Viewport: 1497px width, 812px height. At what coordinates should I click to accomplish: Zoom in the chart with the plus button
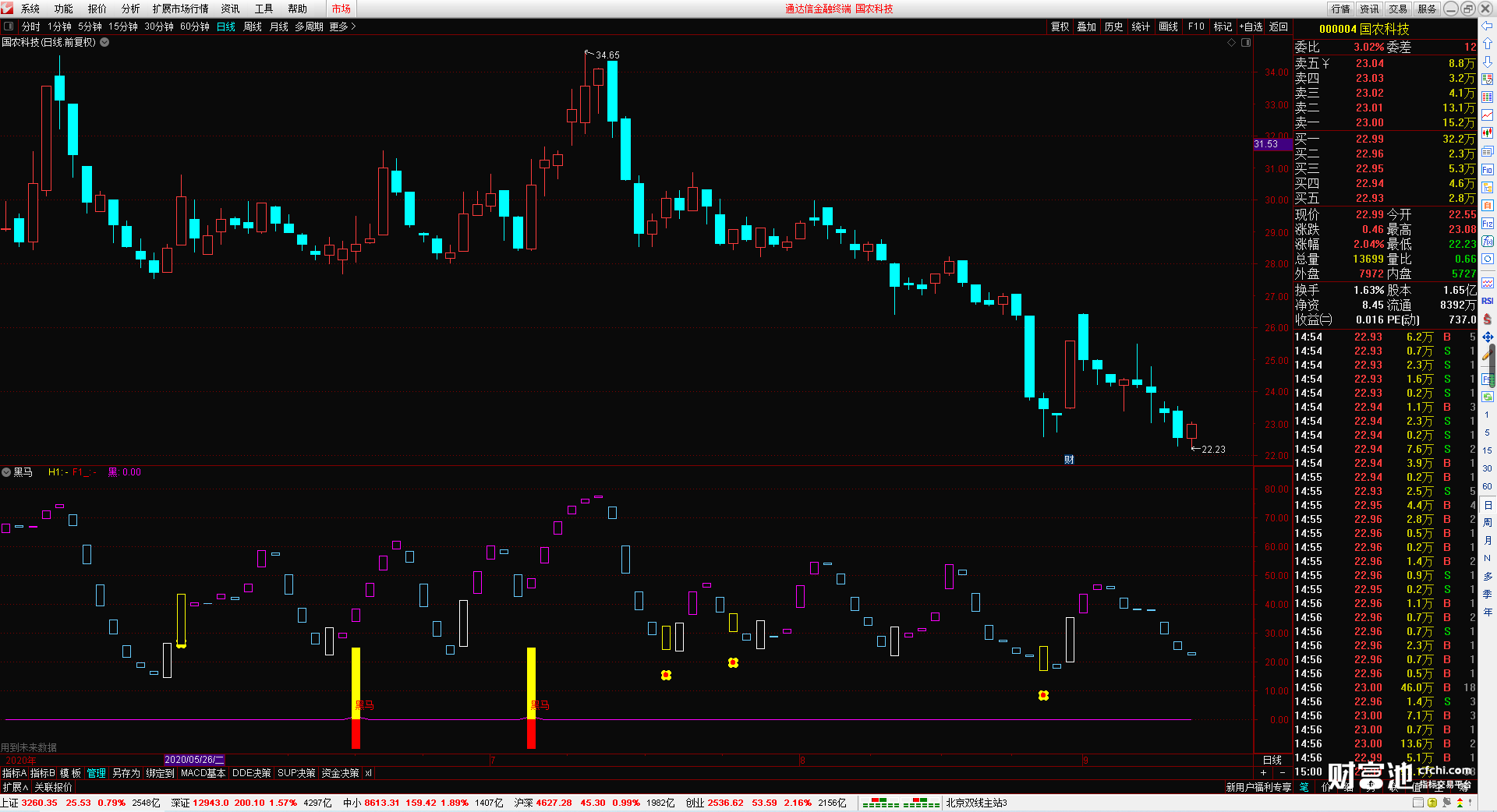(1264, 773)
